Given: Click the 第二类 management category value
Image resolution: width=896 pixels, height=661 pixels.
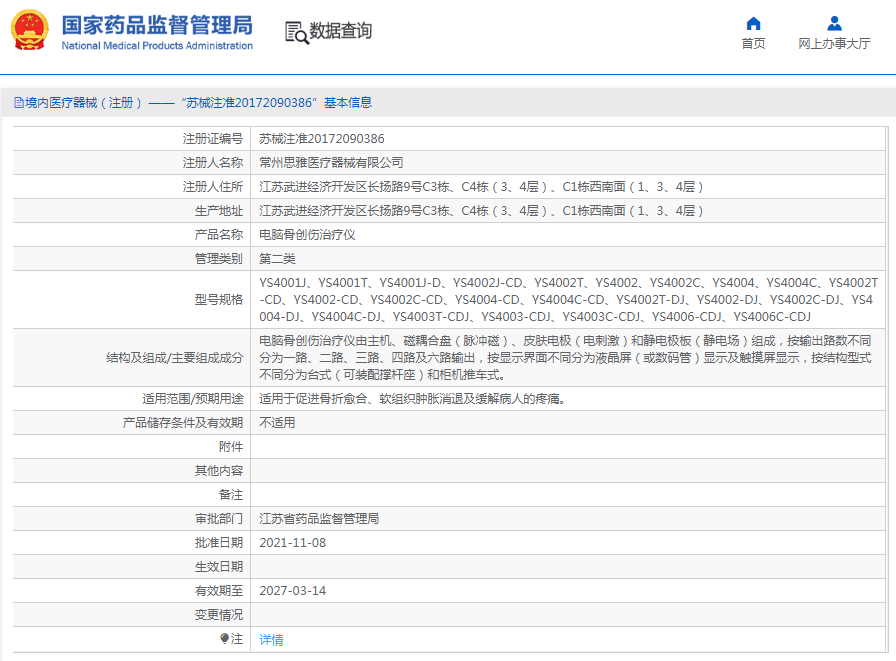Looking at the screenshot, I should [277, 259].
